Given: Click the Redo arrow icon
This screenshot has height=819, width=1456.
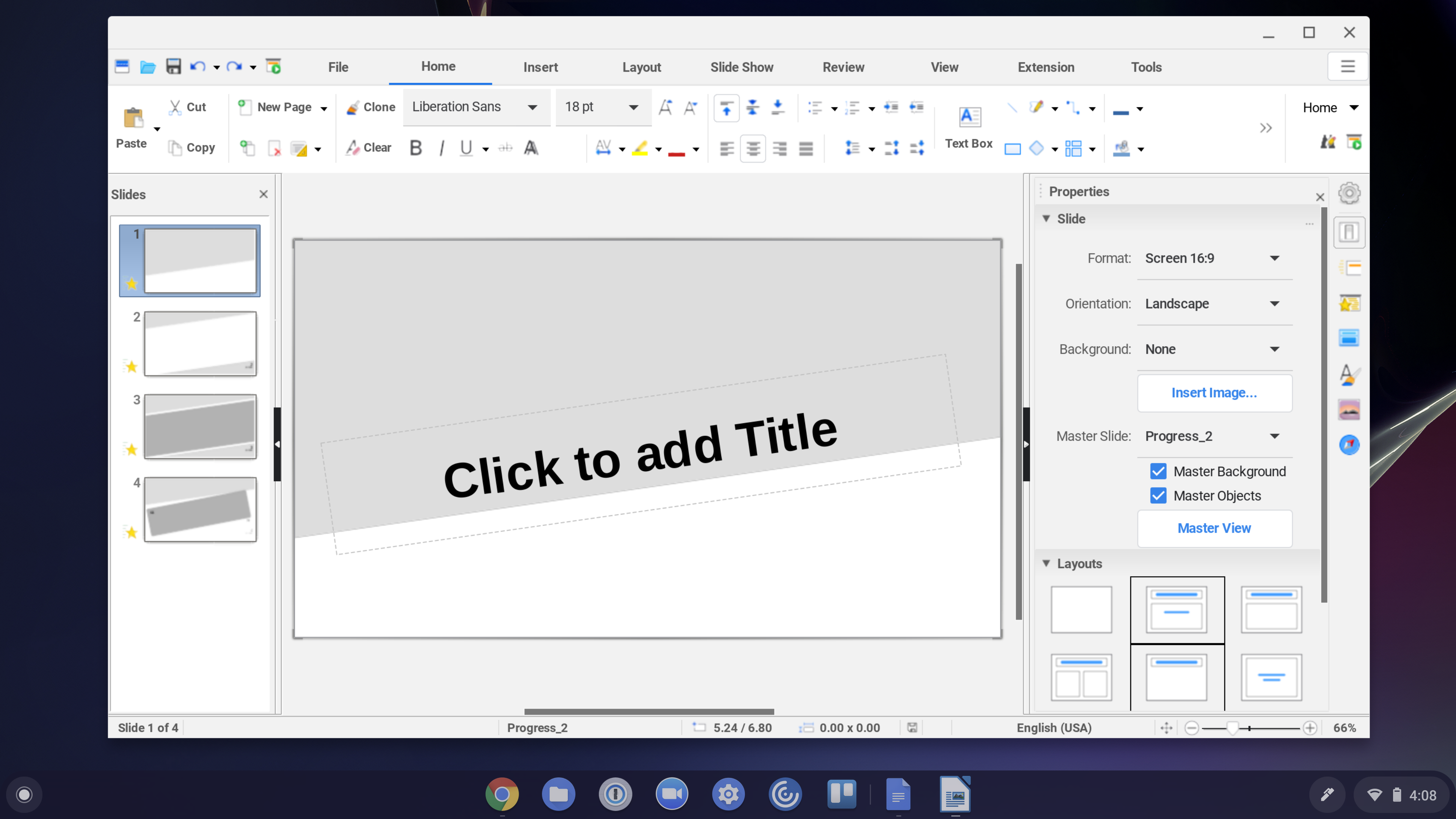Looking at the screenshot, I should tap(234, 67).
